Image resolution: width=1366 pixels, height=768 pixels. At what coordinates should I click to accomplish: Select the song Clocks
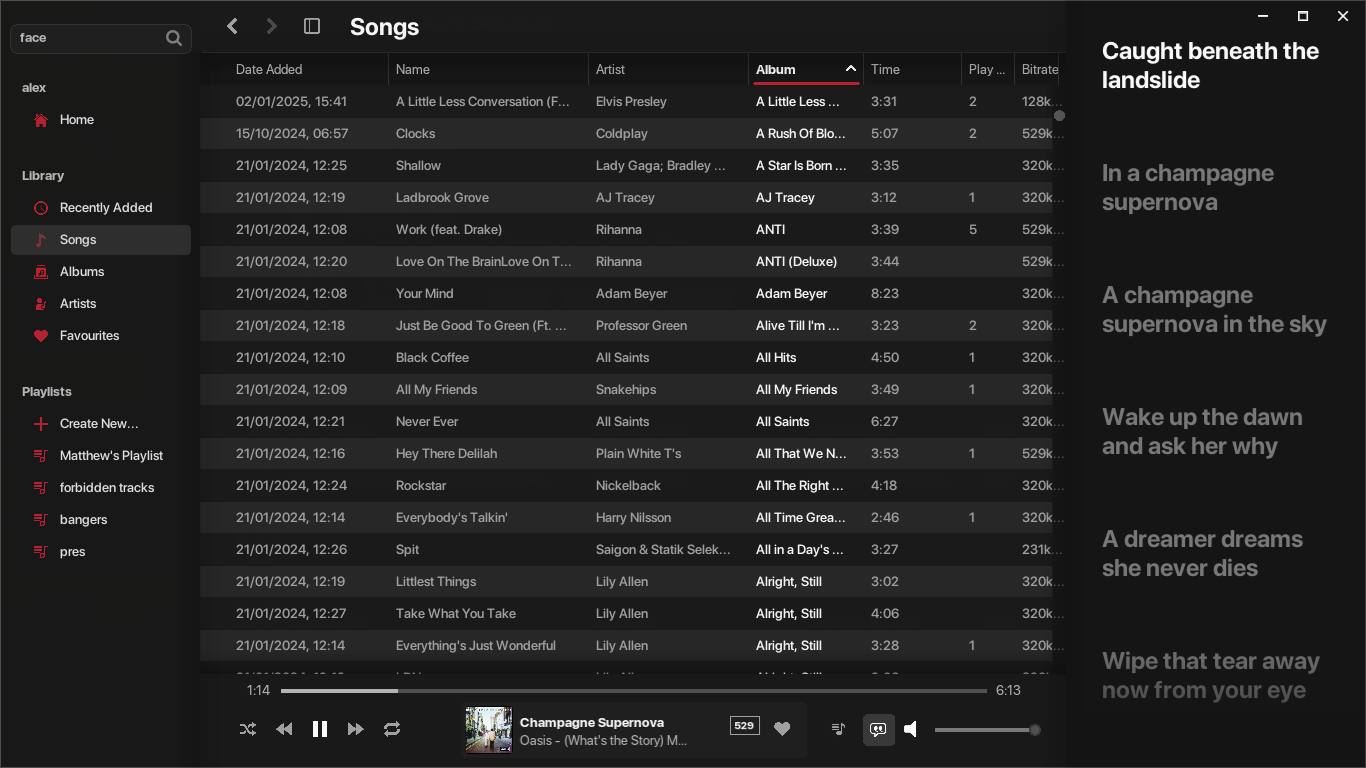626,134
